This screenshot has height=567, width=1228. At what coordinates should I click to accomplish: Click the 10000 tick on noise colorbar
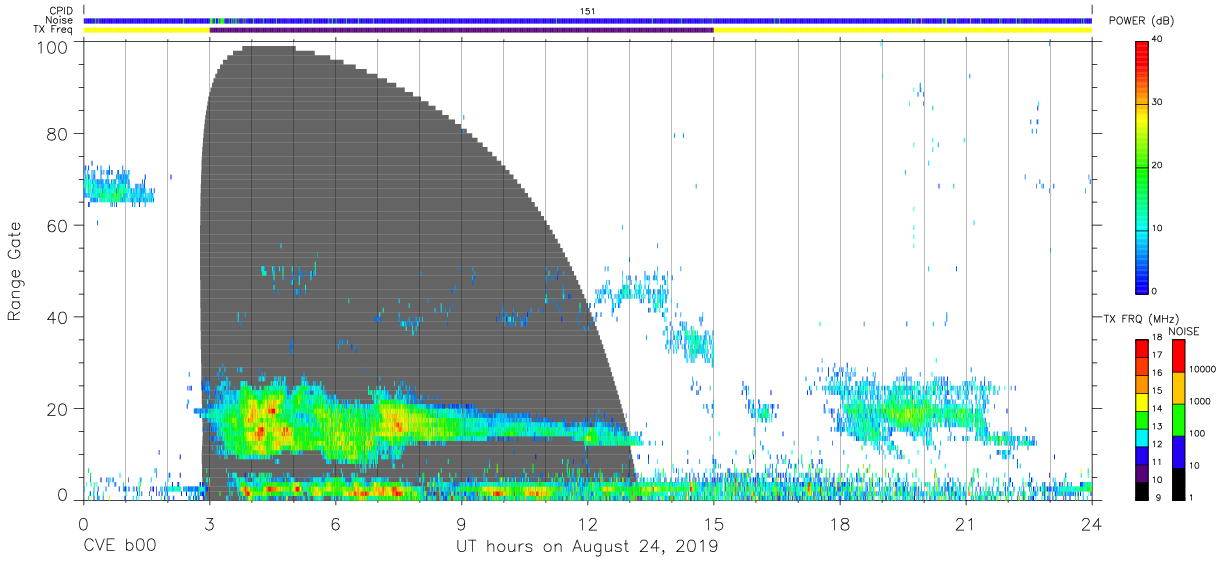[x=1201, y=369]
